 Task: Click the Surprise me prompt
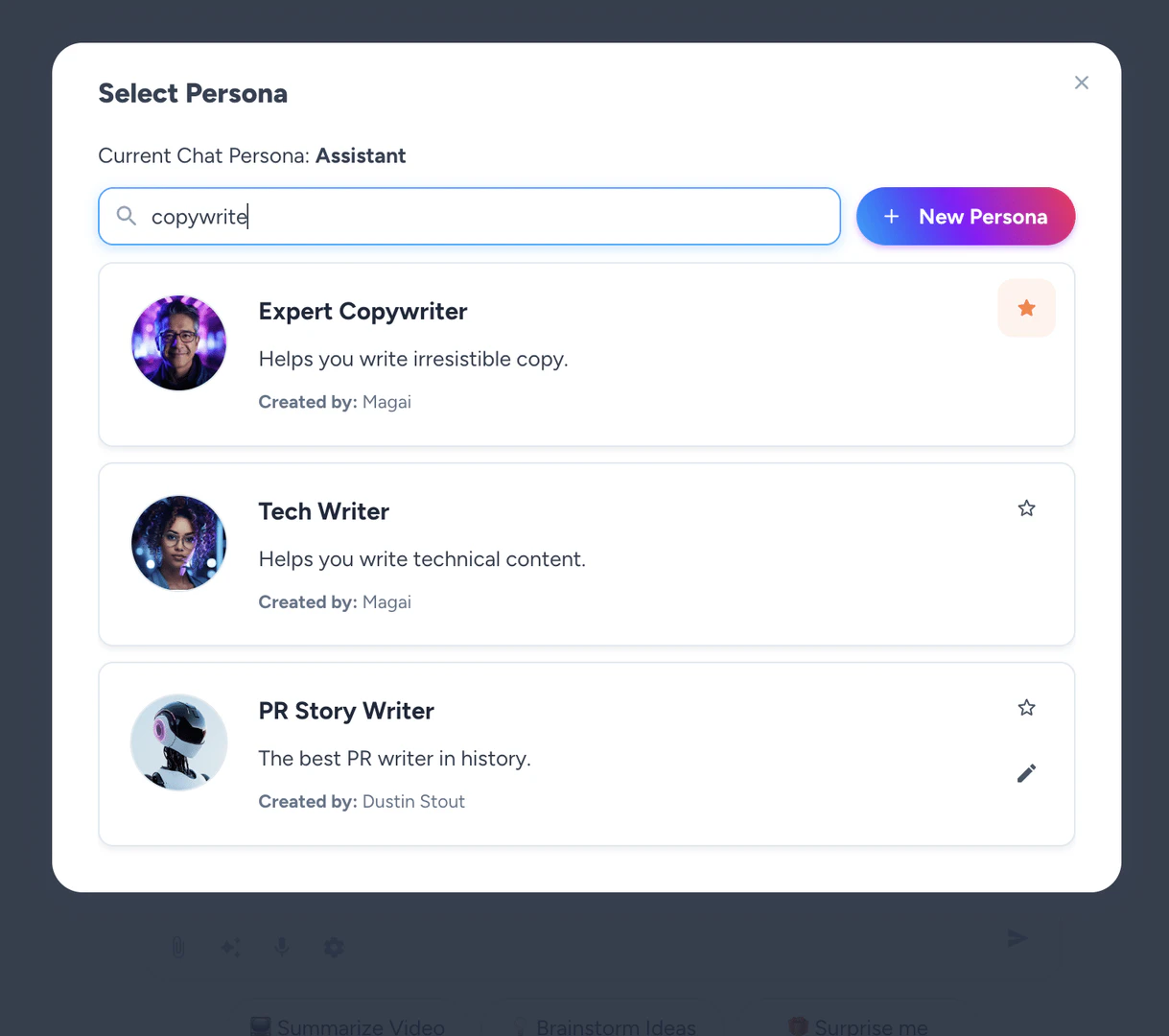tap(856, 1024)
